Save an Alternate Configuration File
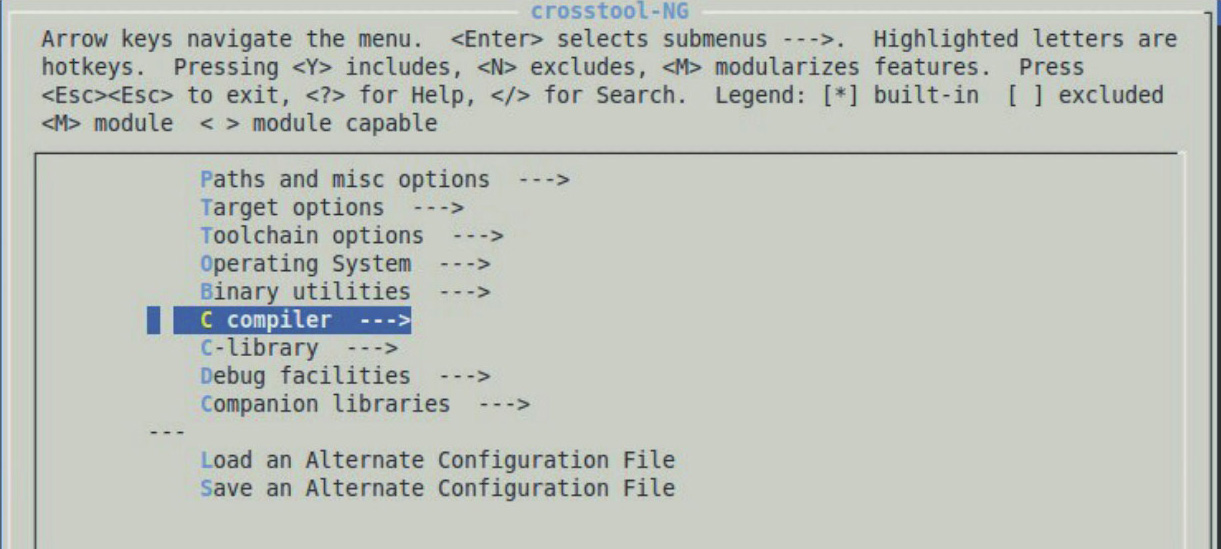 coord(438,489)
